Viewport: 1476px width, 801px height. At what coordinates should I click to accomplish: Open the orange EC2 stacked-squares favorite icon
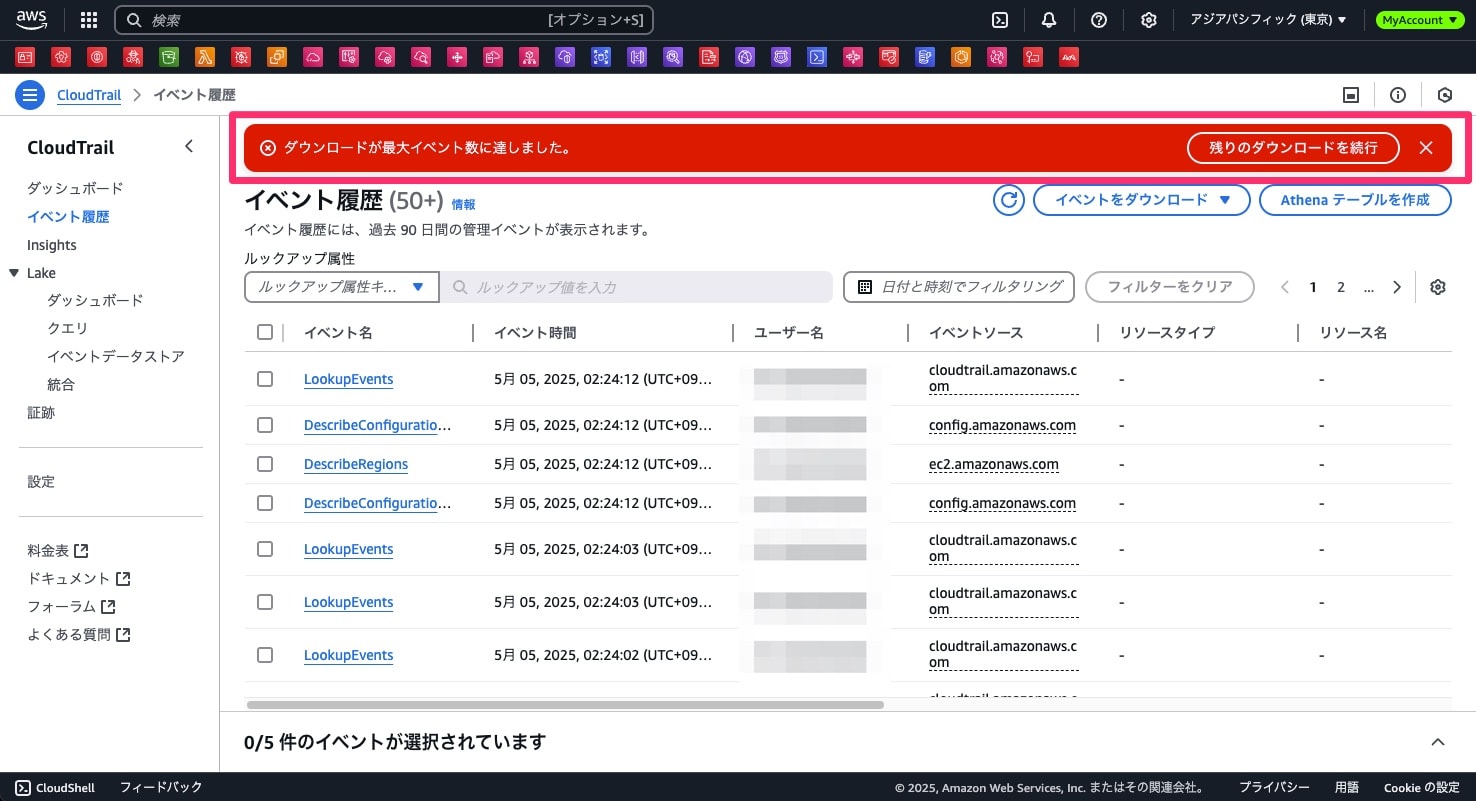pos(277,57)
